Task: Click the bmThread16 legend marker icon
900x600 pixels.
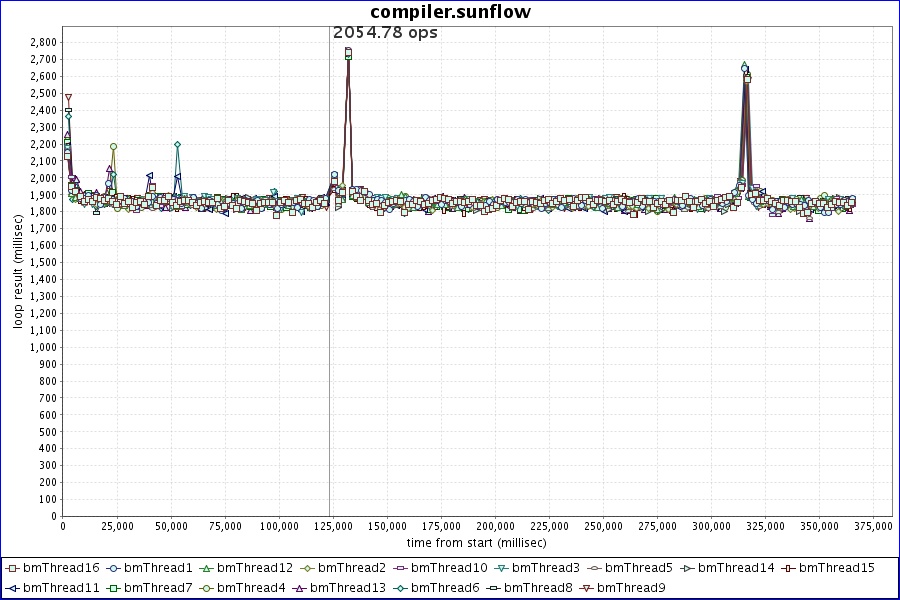Action: pyautogui.click(x=12, y=568)
